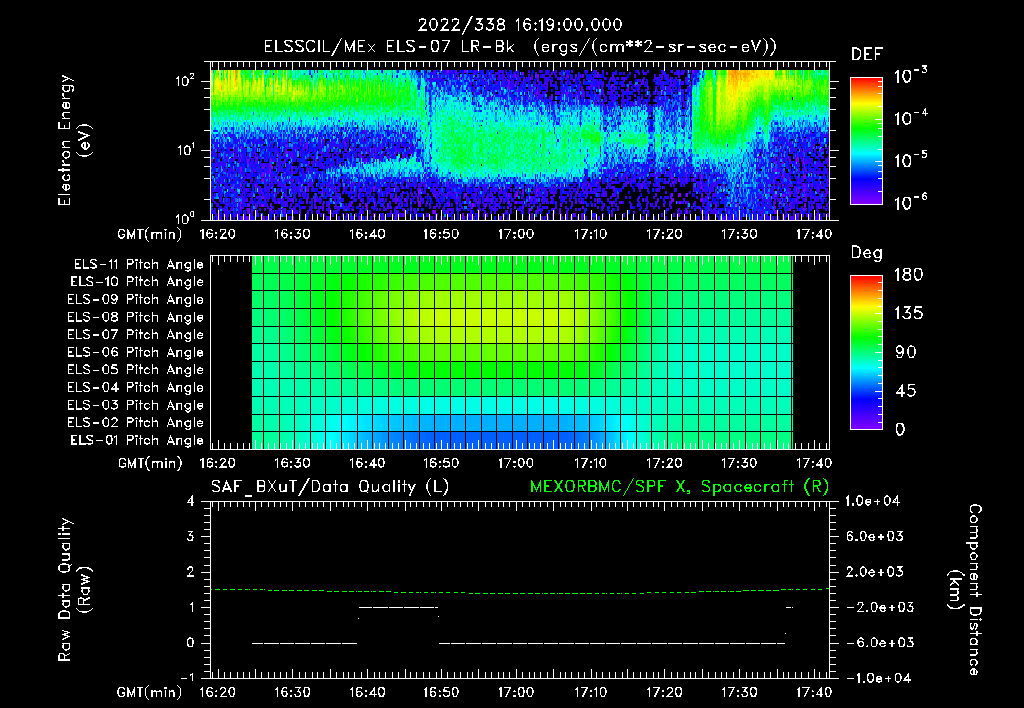Select the ELS-01 Pitch Angle row label
The width and height of the screenshot is (1024, 708).
click(x=137, y=441)
